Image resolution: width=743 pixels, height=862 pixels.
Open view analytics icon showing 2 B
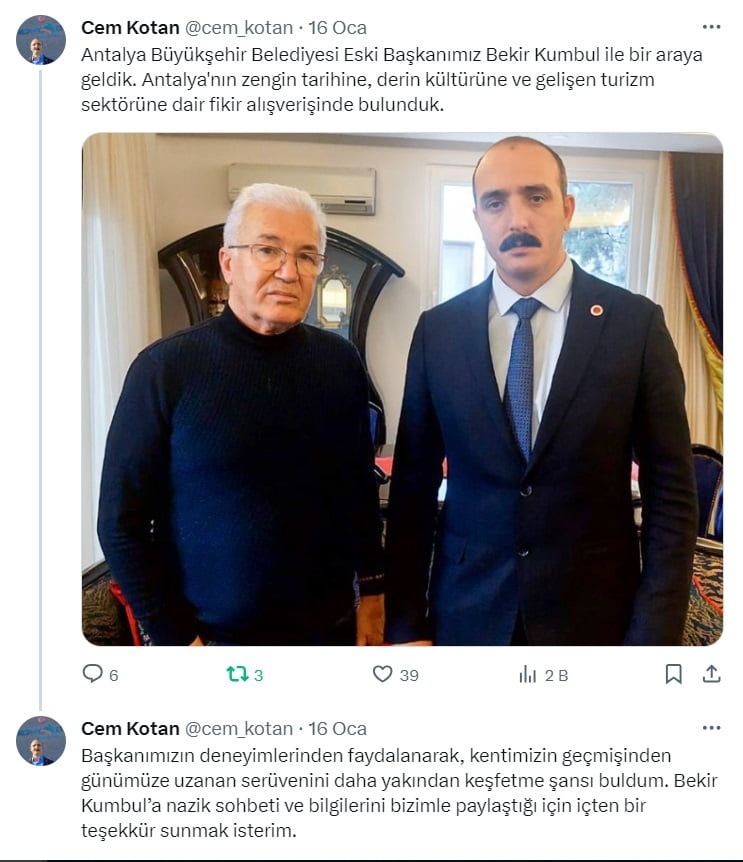click(x=528, y=674)
